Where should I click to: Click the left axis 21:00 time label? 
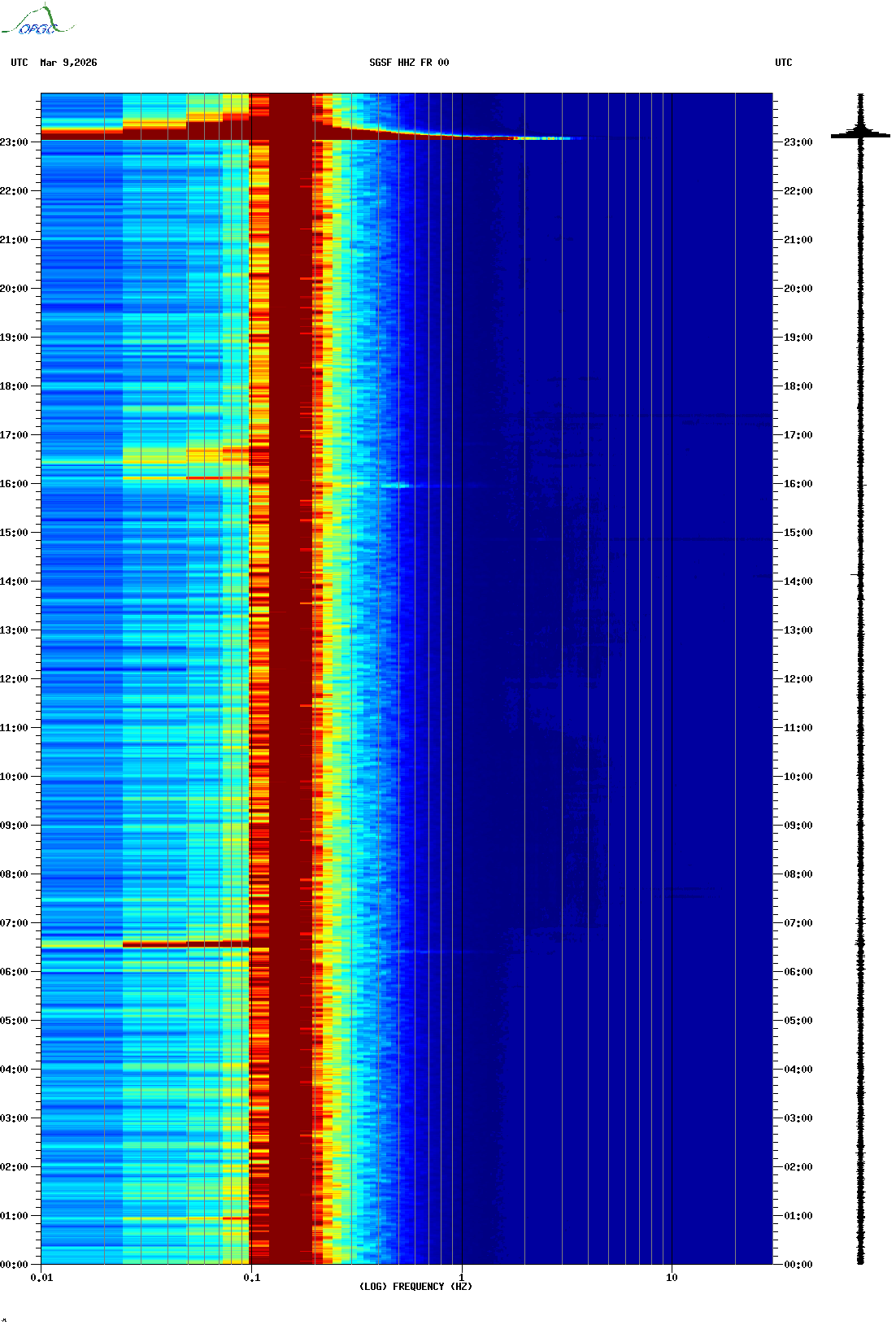(14, 240)
